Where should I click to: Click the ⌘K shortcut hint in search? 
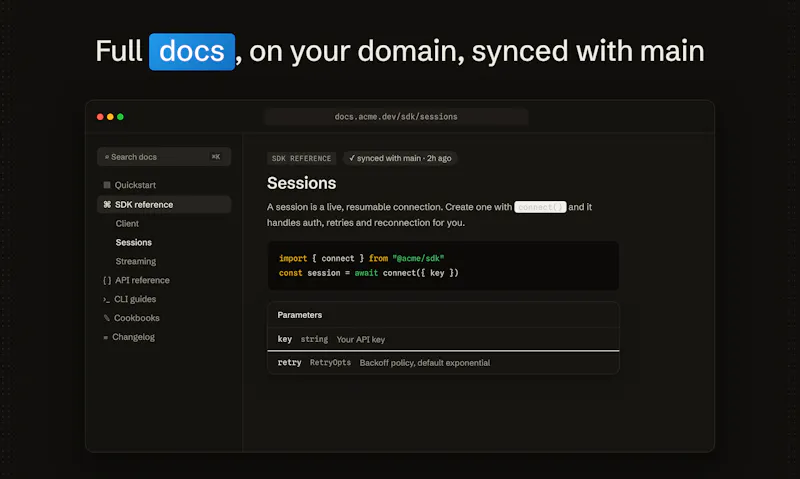216,157
